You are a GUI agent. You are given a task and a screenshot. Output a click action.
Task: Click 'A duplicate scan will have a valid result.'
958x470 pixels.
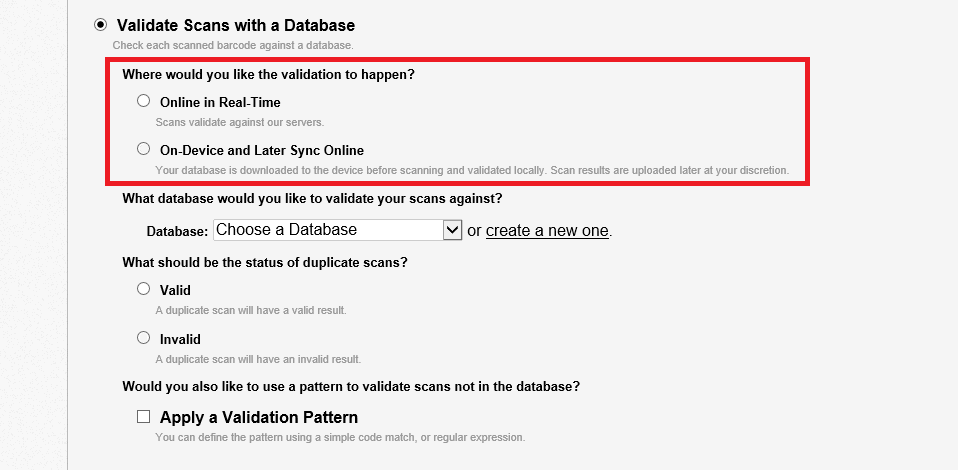pyautogui.click(x=250, y=310)
